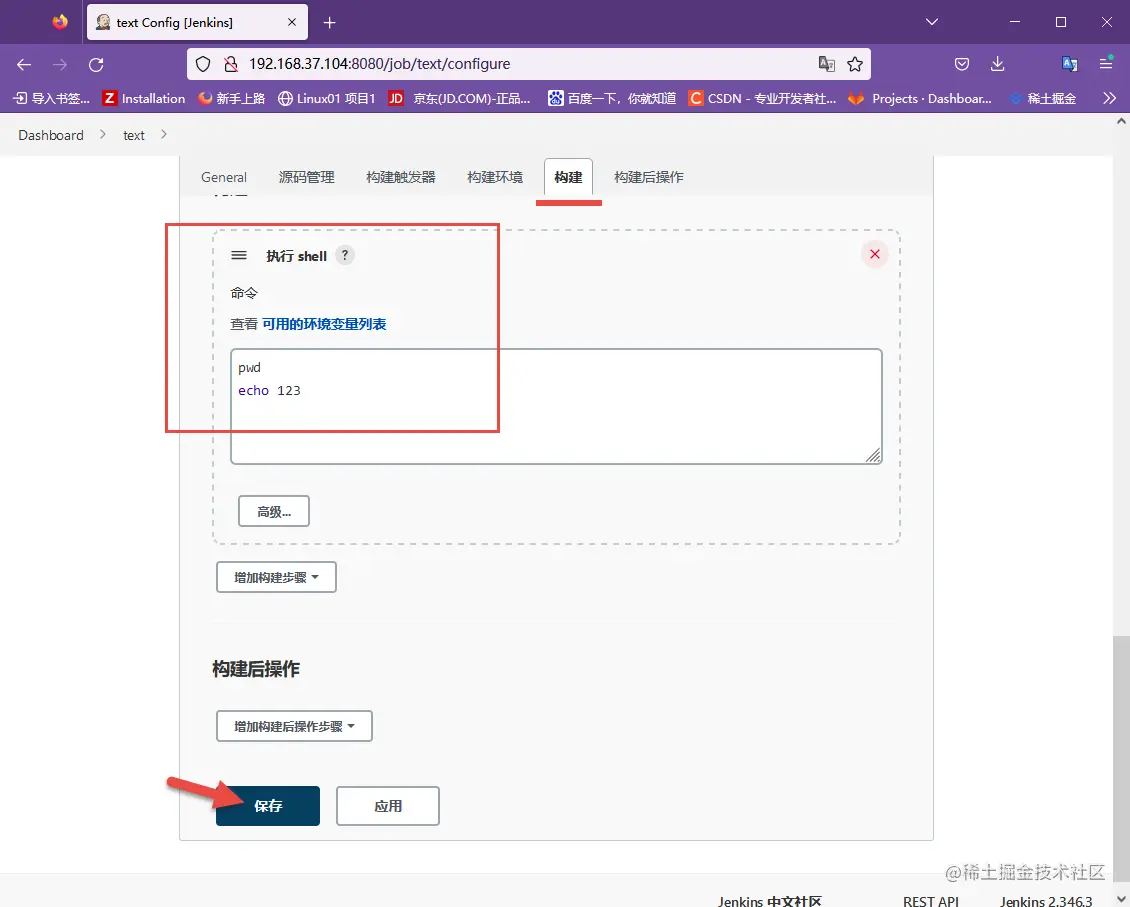Bookmark the page with the star icon

tap(855, 63)
